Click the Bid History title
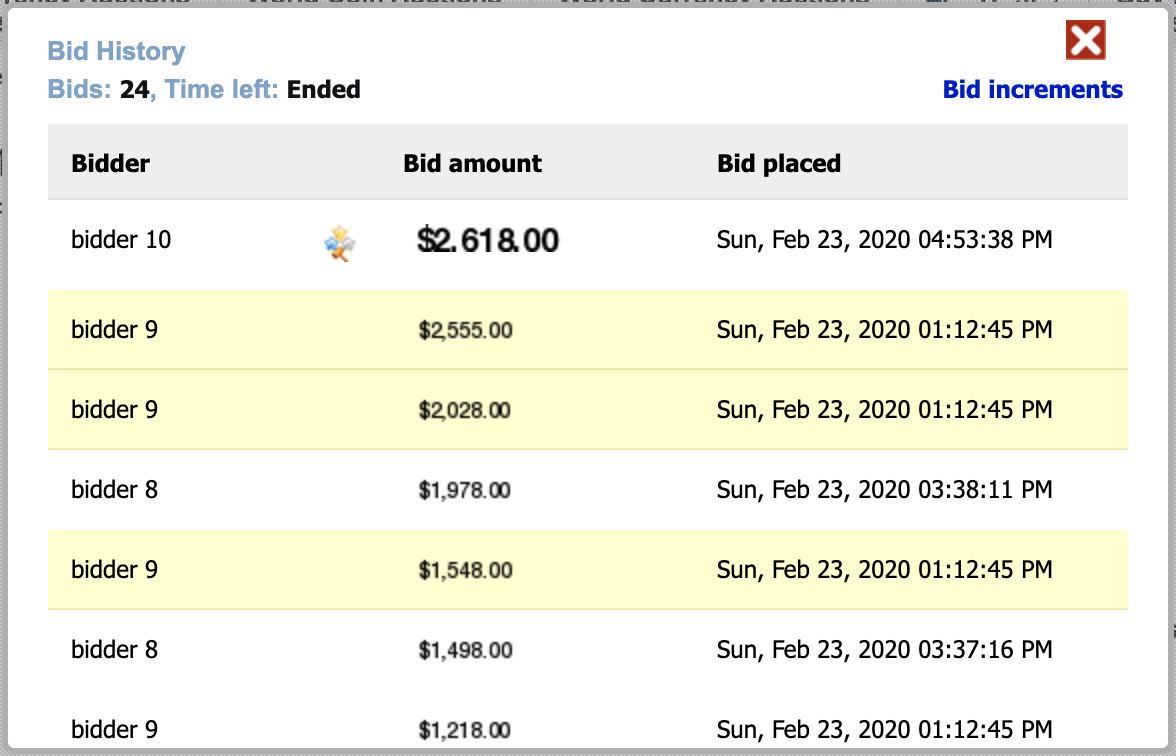Image resolution: width=1176 pixels, height=756 pixels. pos(116,51)
